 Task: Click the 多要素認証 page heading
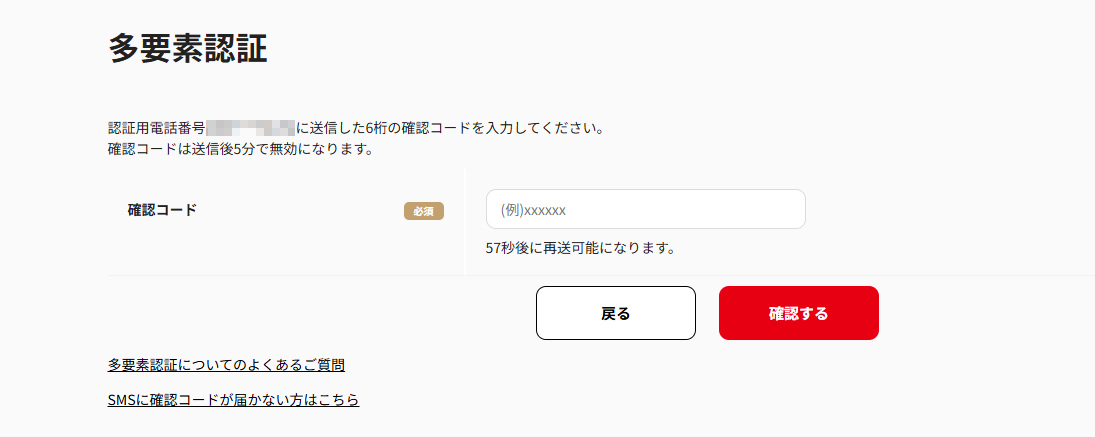point(188,48)
